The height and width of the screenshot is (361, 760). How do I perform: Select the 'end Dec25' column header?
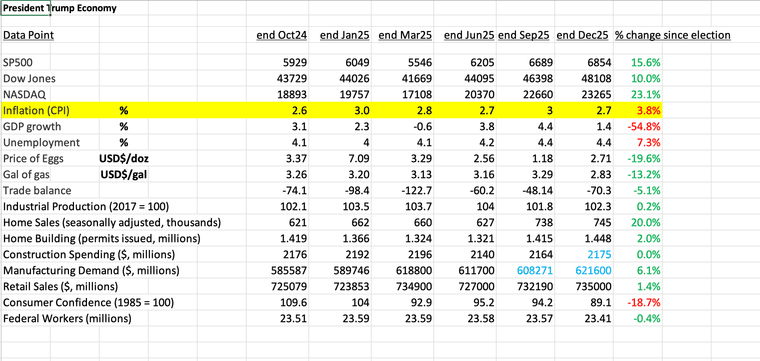tap(583, 35)
